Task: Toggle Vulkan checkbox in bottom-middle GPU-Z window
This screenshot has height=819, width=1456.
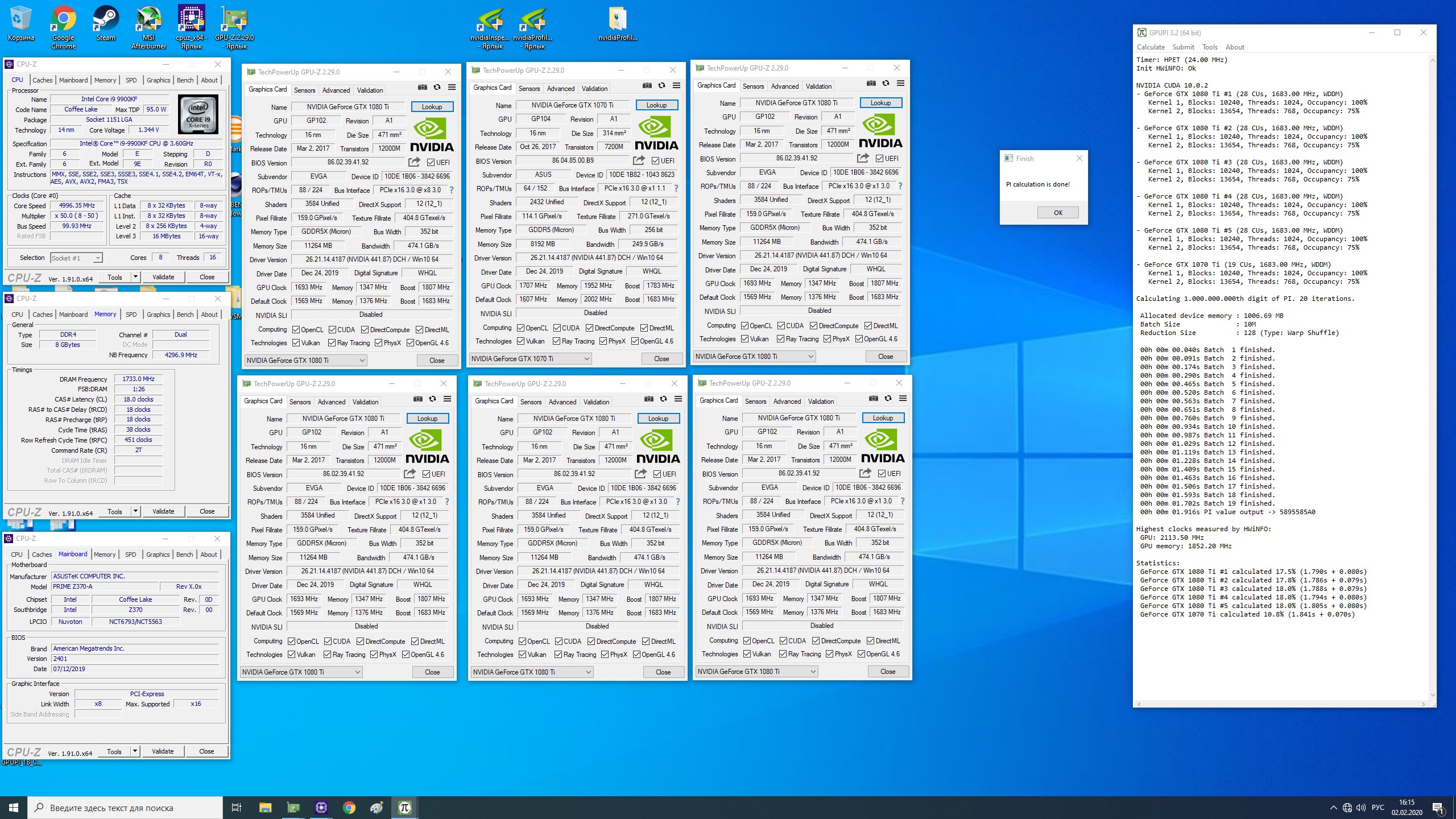Action: 522,655
